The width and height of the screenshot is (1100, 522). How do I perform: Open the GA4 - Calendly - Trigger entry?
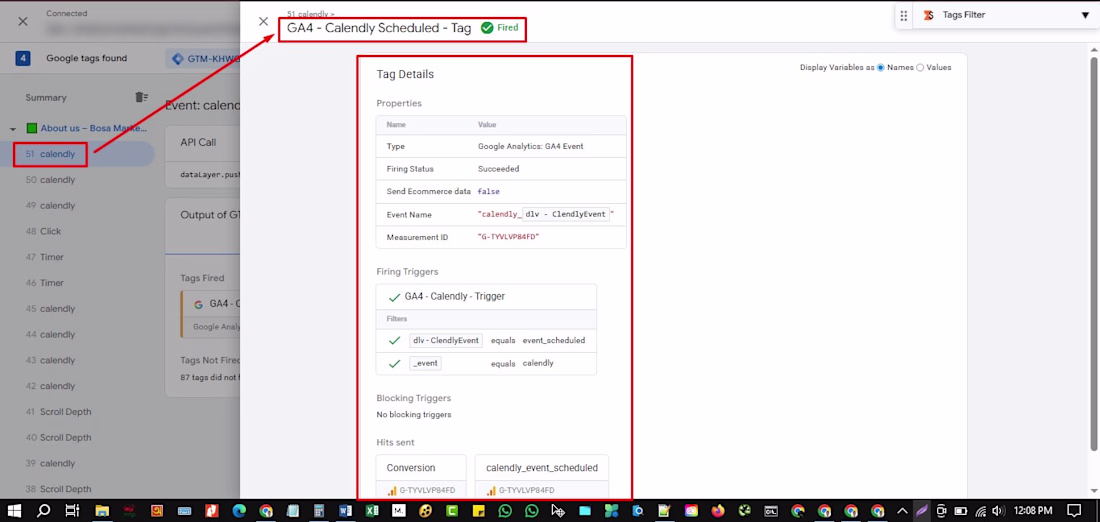tap(486, 297)
